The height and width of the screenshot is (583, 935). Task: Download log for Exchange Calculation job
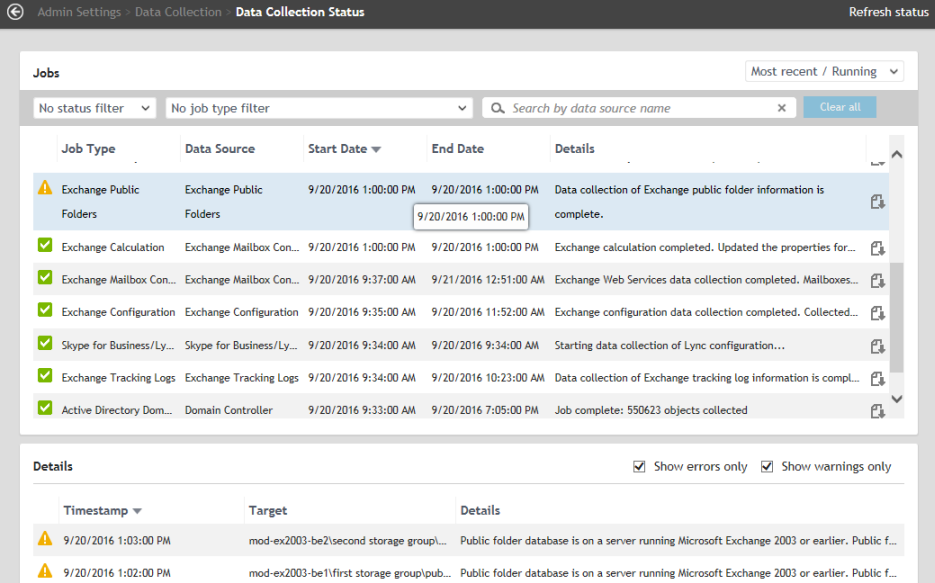point(878,248)
